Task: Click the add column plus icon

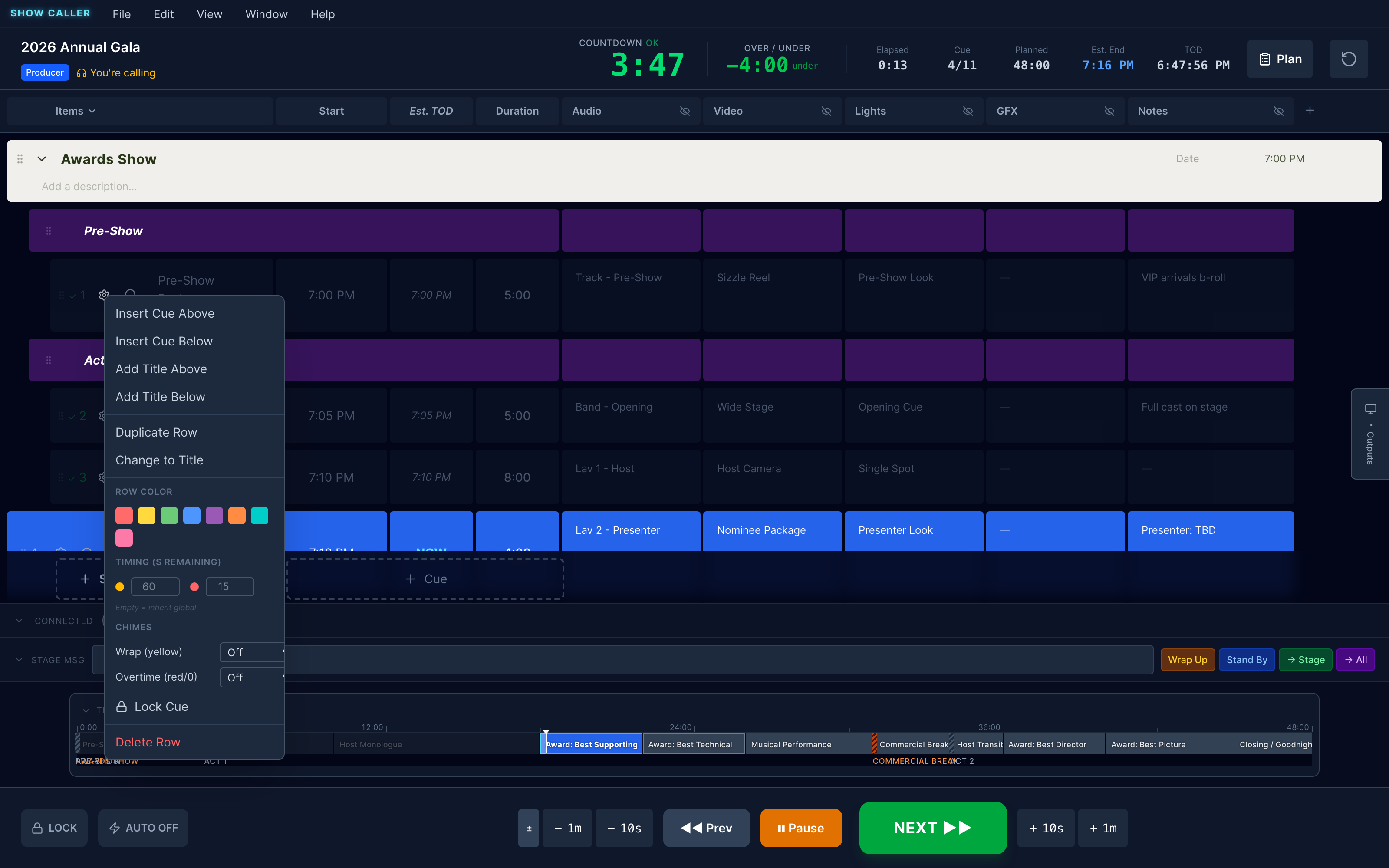Action: [x=1310, y=111]
